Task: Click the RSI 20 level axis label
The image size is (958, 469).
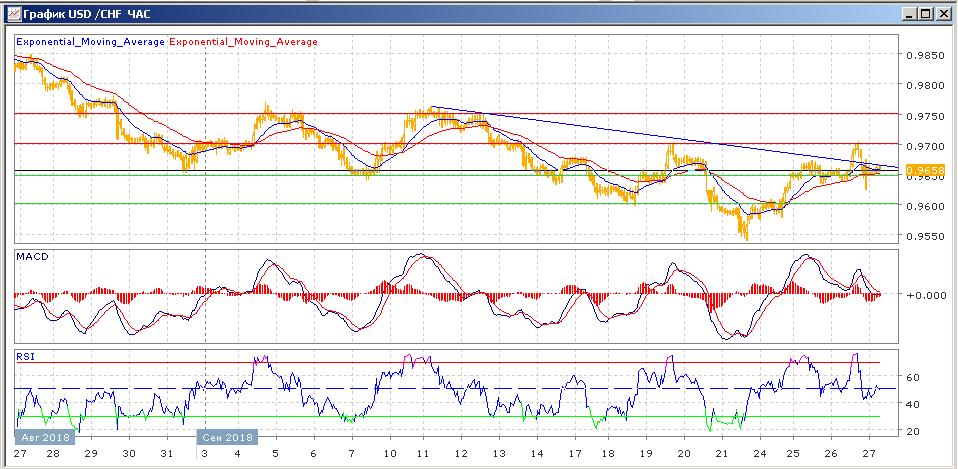Action: click(x=912, y=431)
